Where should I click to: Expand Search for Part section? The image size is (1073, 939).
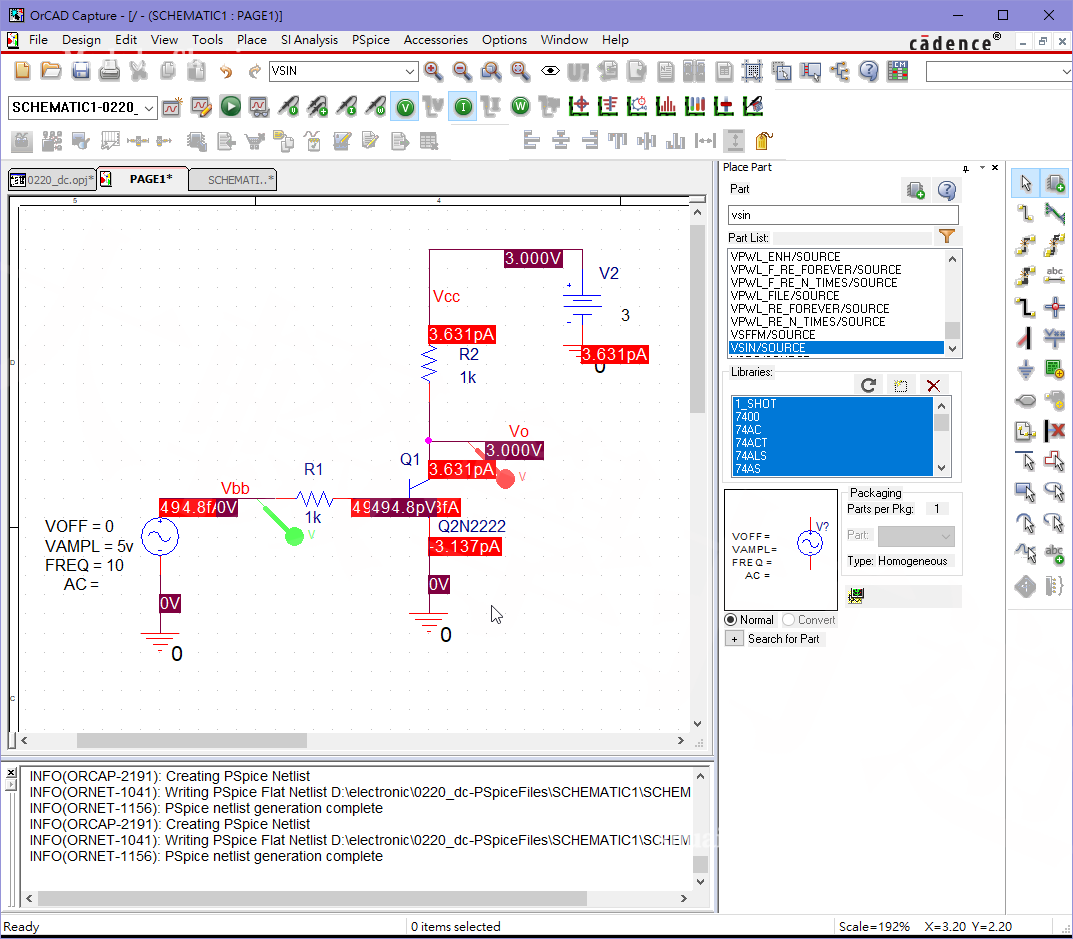tap(734, 639)
